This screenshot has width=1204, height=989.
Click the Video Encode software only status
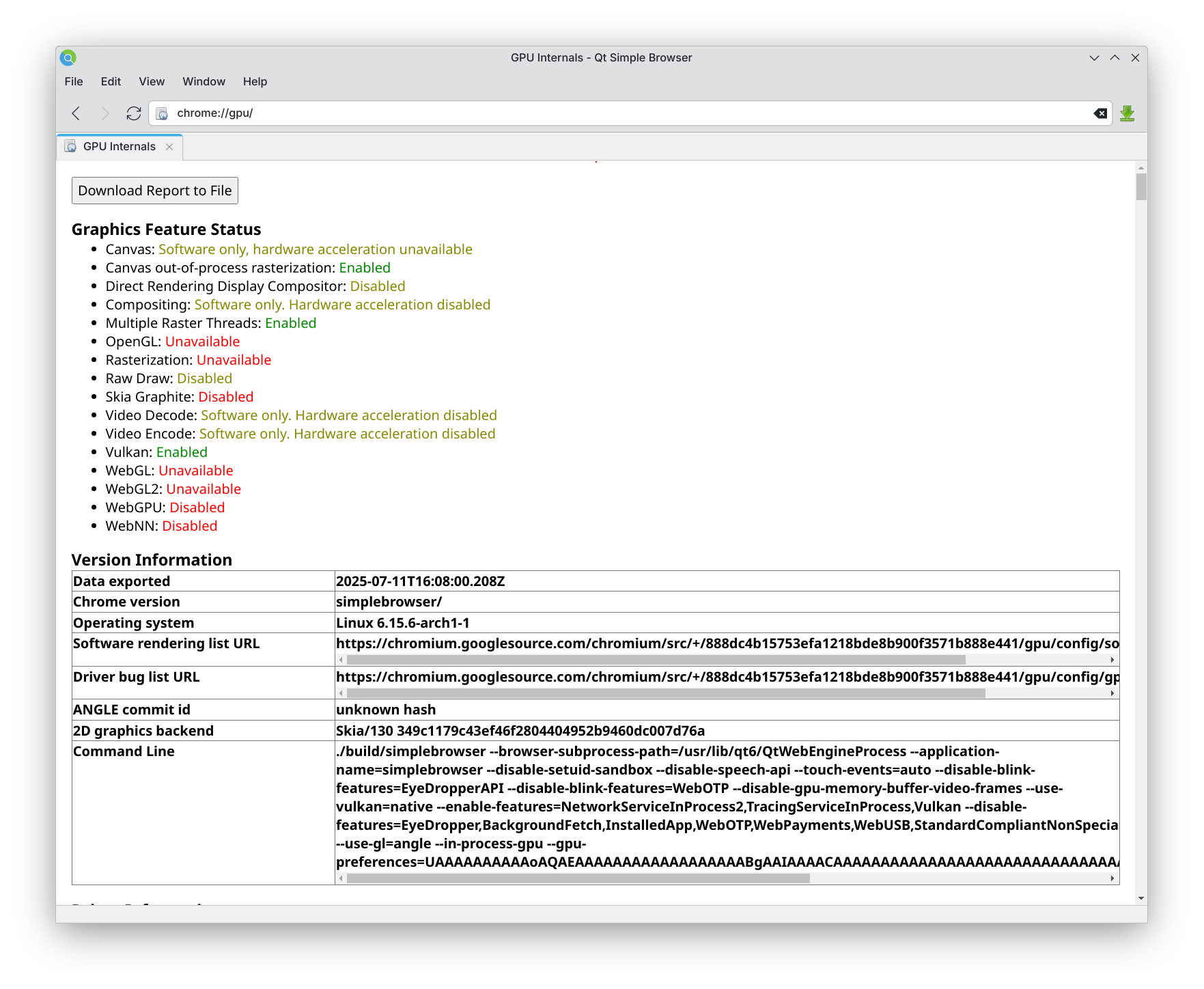348,434
